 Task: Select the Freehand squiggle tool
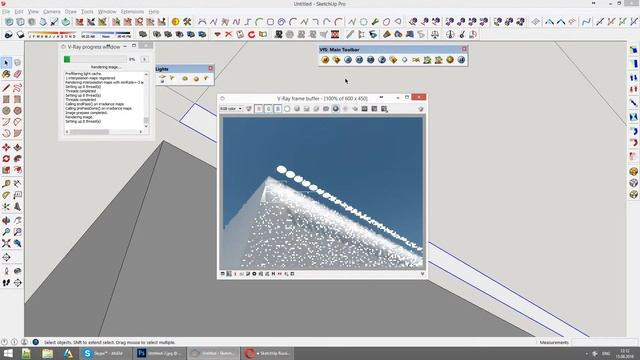point(18,88)
